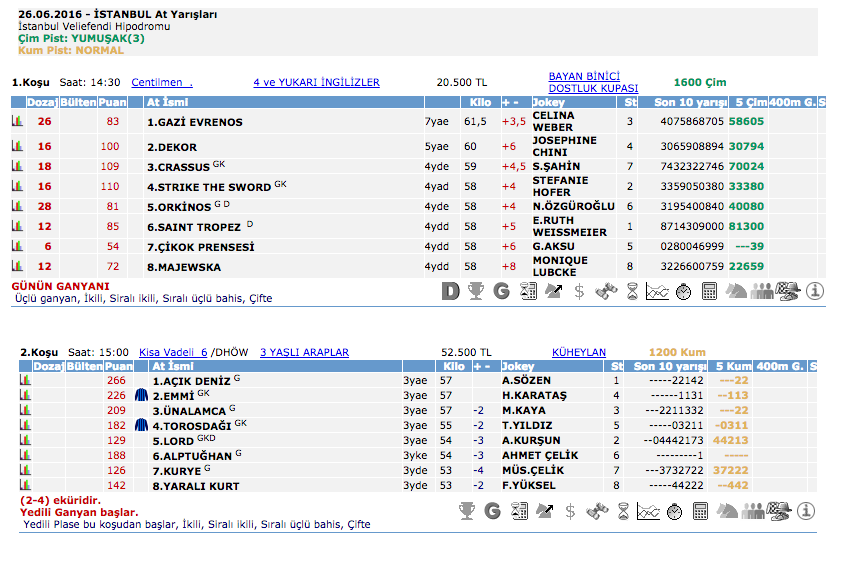Open the Kısa Vadeli 6 link
The height and width of the screenshot is (562, 850).
coord(172,352)
